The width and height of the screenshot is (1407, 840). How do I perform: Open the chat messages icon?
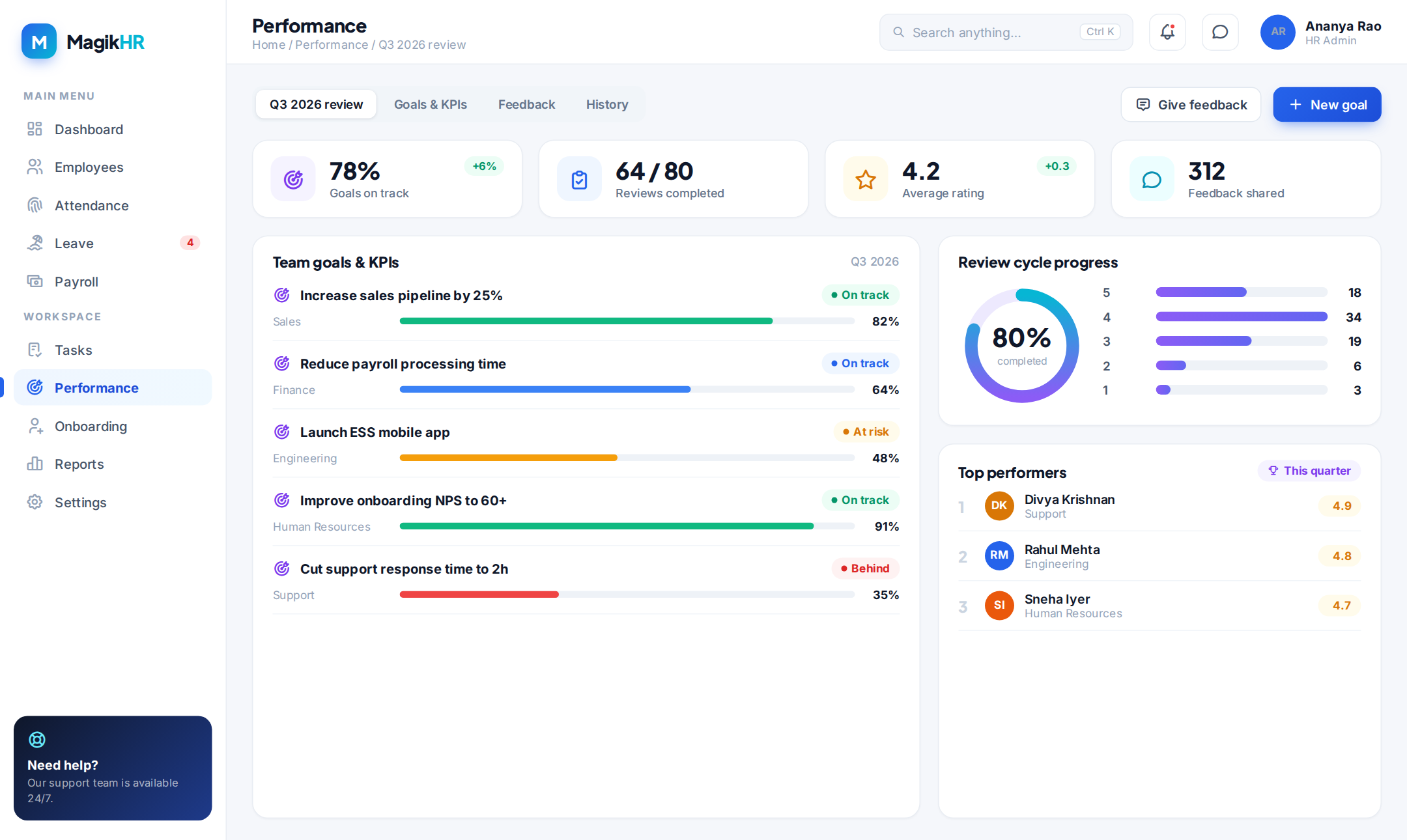coord(1220,32)
